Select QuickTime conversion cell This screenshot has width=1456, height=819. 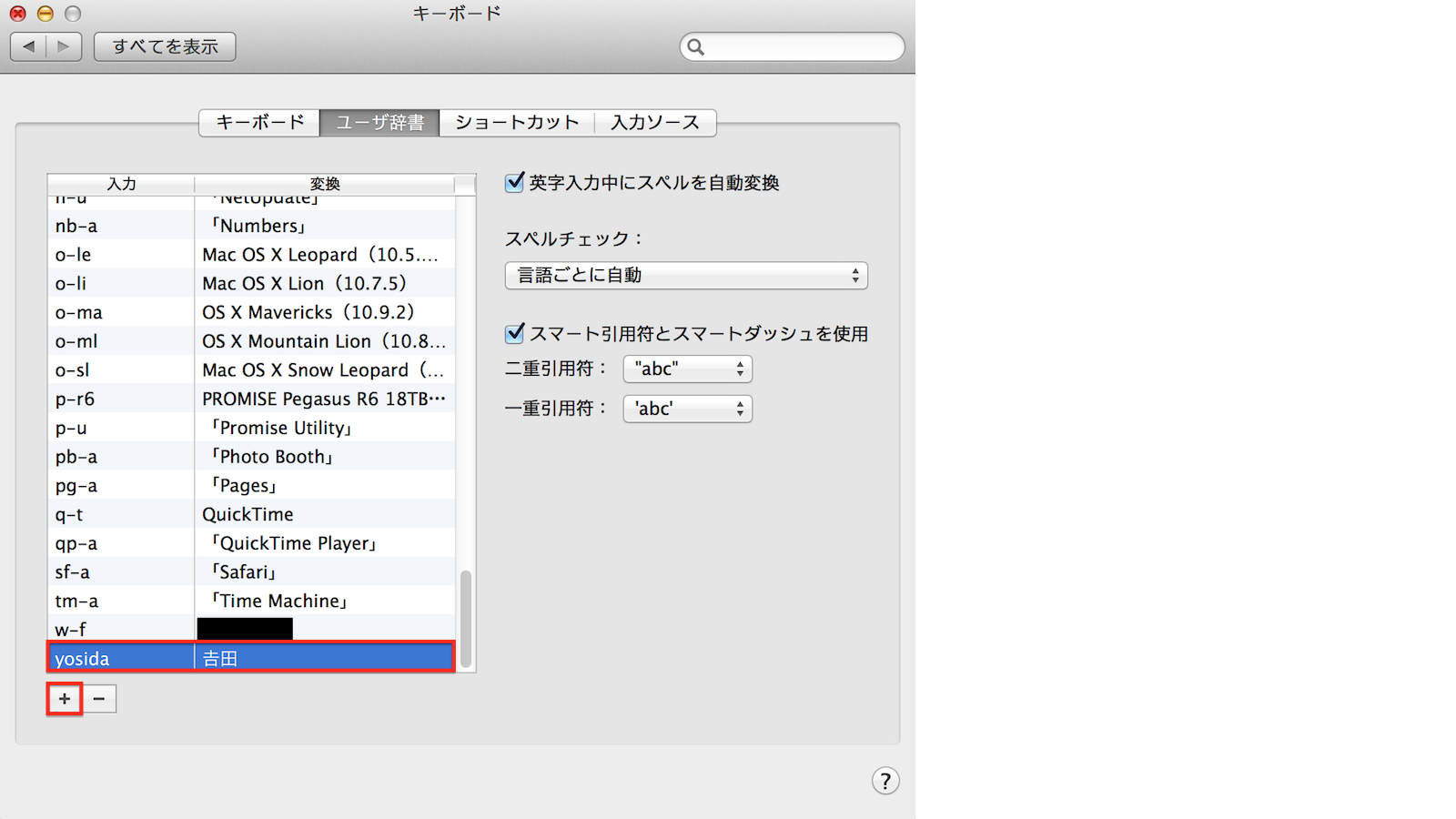click(x=325, y=514)
